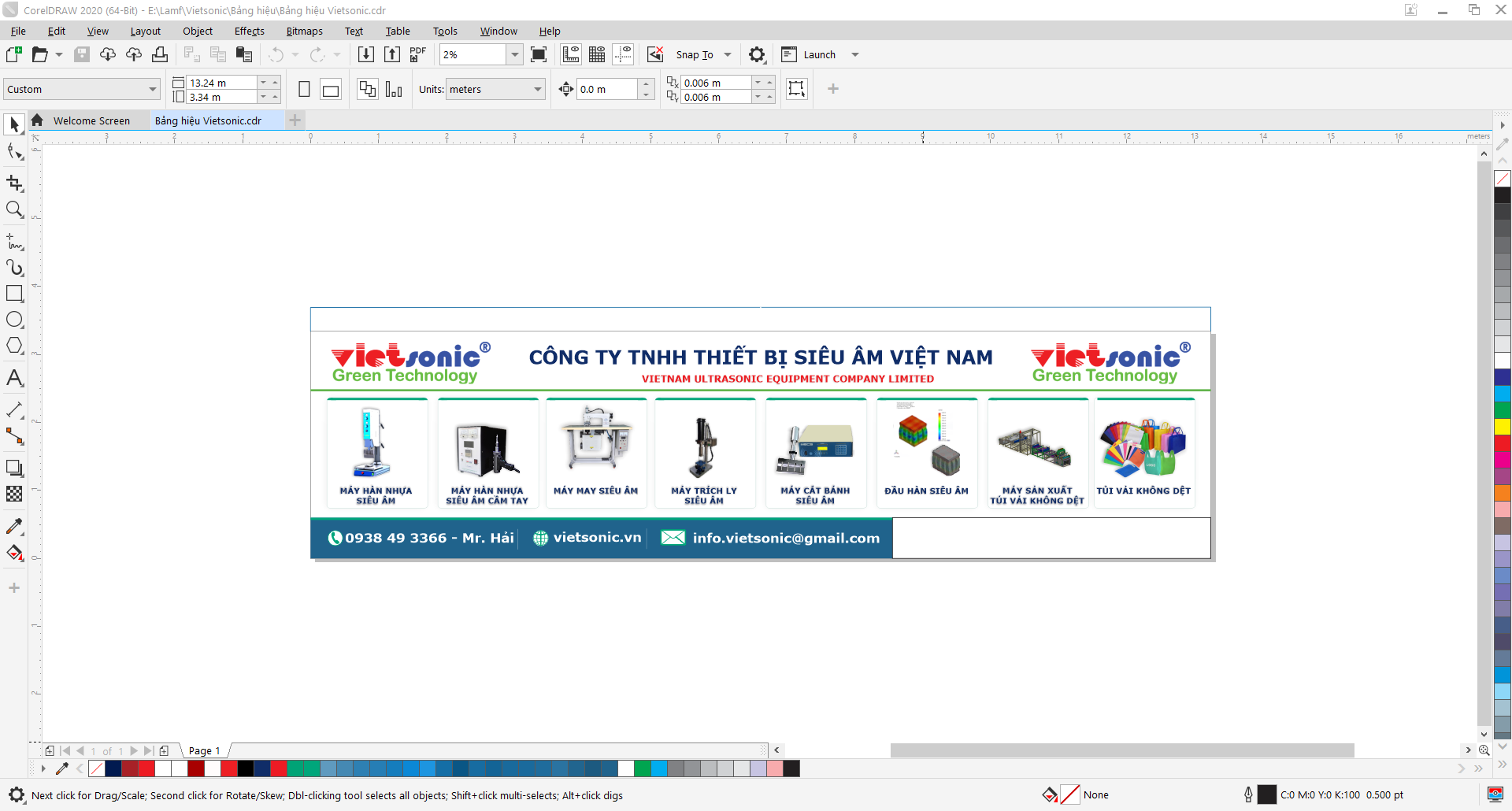The image size is (1512, 811).
Task: Select the Rectangle tool
Action: tap(14, 294)
